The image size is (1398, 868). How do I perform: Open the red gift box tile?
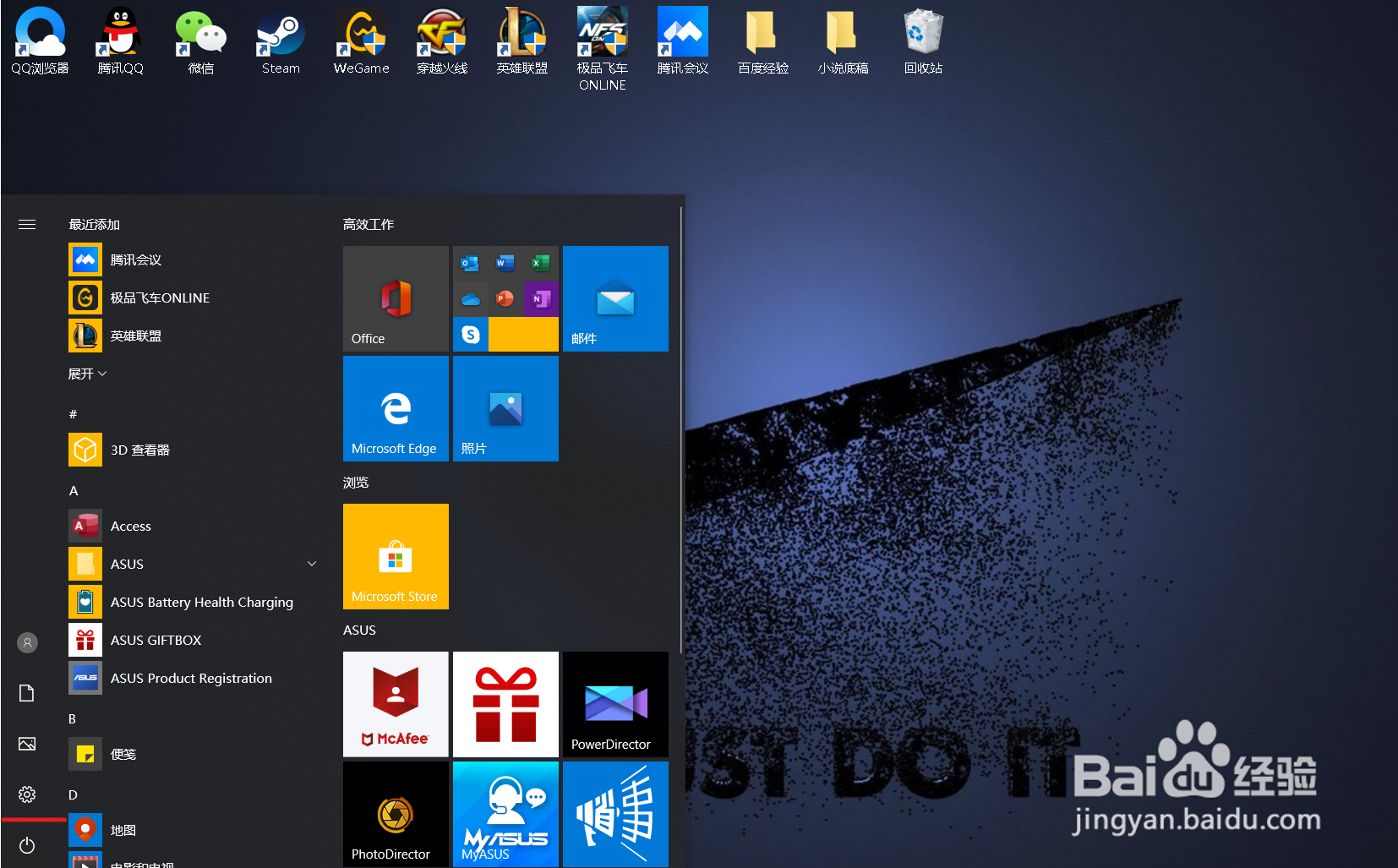click(505, 704)
